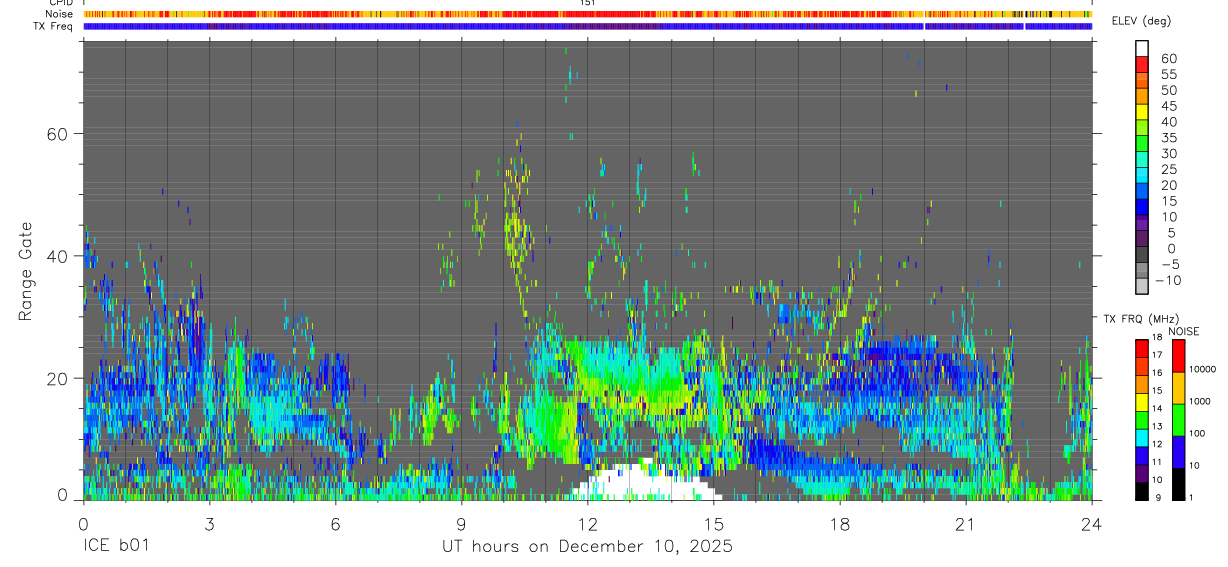
Task: Click the time axis tick label 24
Action: pos(1092,523)
